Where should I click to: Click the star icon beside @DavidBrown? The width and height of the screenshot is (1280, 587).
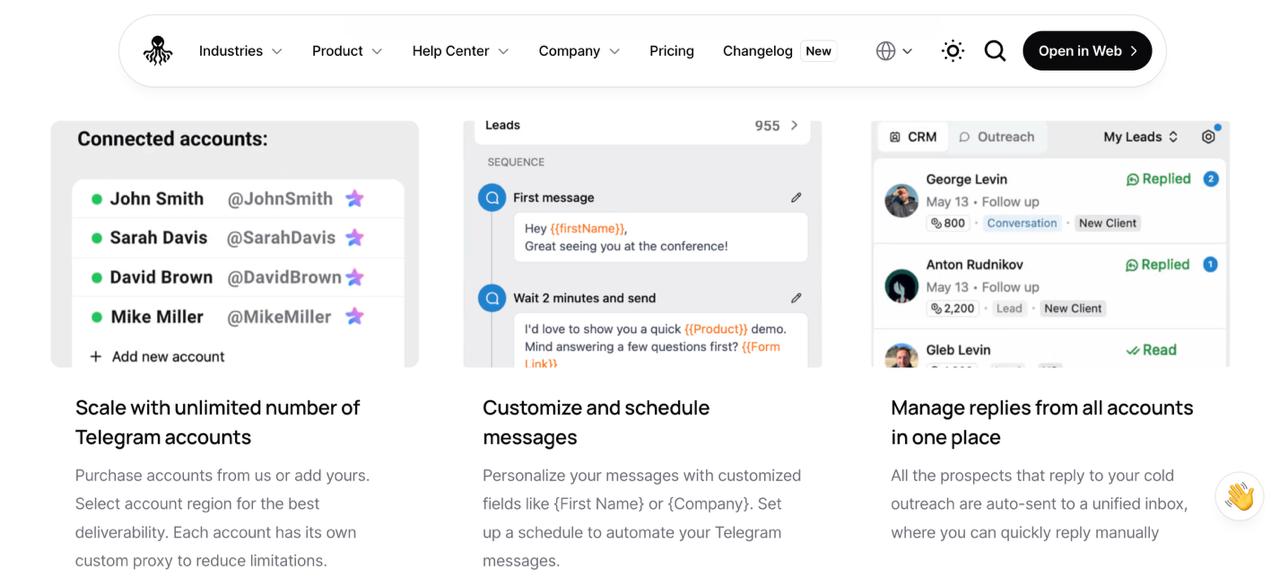(x=354, y=277)
